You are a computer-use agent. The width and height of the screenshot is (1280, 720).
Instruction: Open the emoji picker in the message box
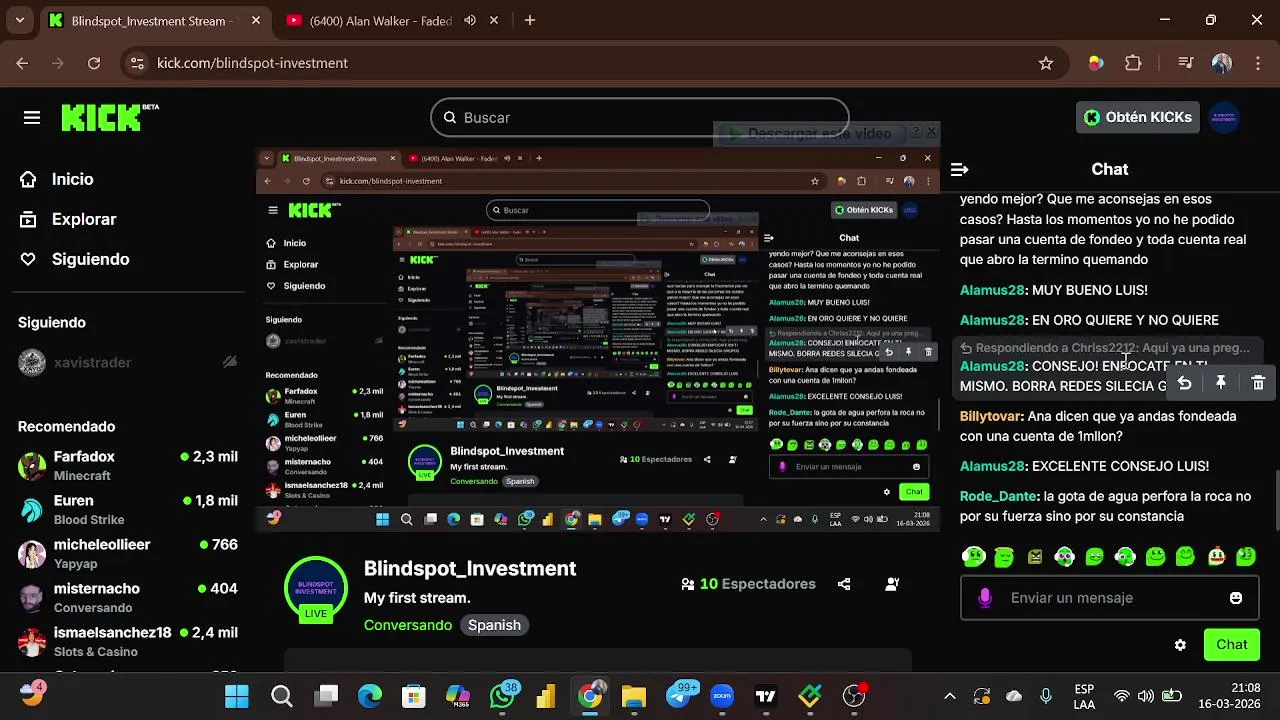(x=1236, y=598)
